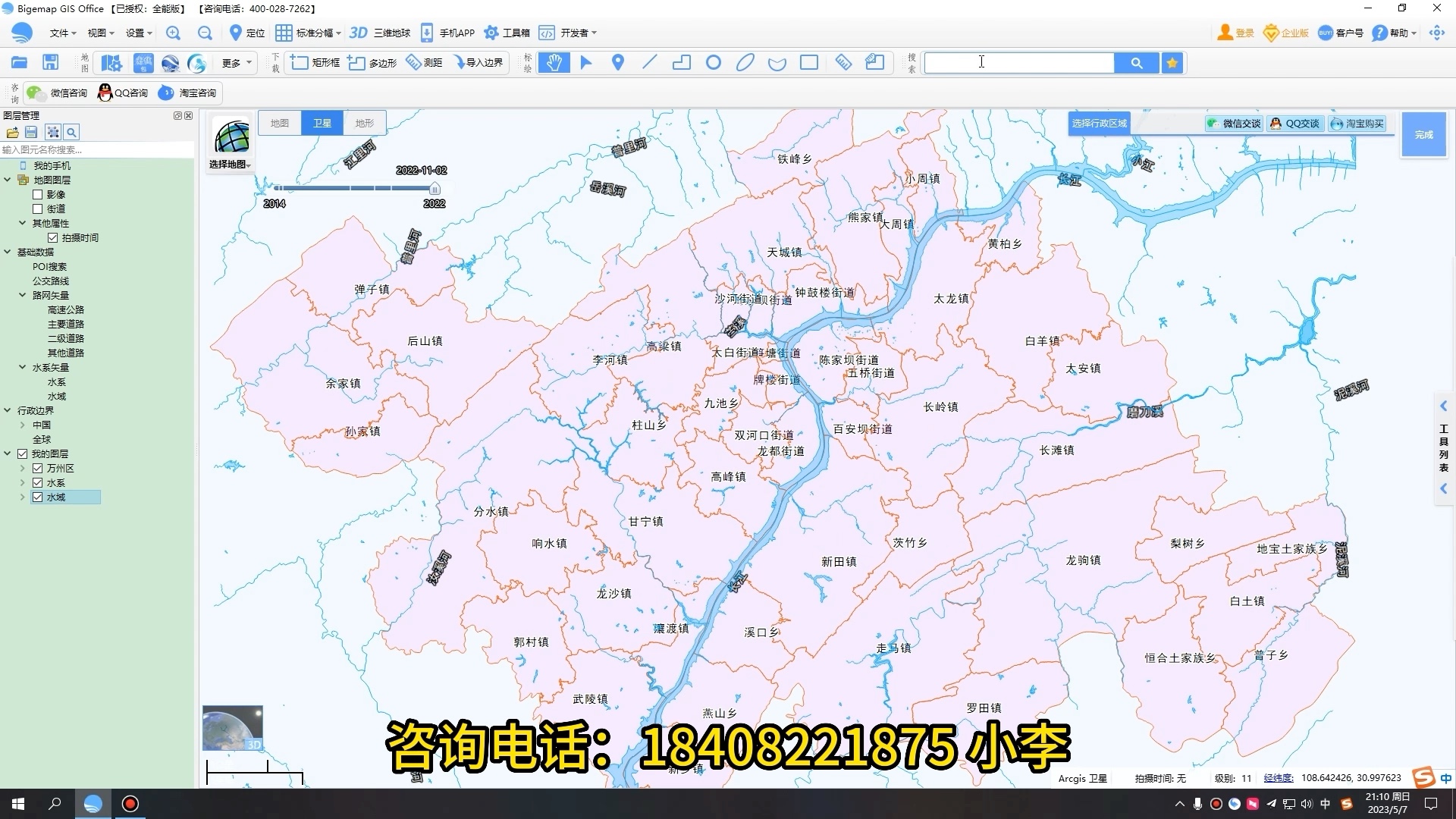Open the 定位 locate tool

247,33
